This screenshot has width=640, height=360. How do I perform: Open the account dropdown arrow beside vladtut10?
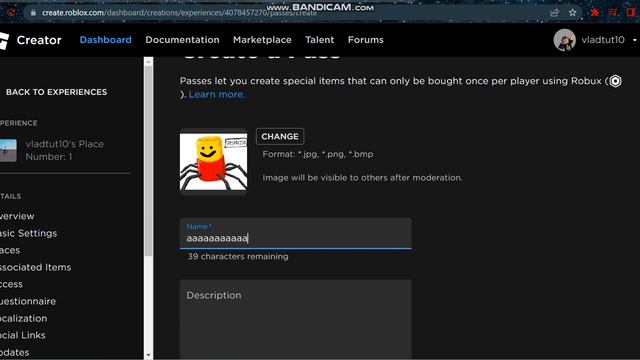tap(635, 40)
